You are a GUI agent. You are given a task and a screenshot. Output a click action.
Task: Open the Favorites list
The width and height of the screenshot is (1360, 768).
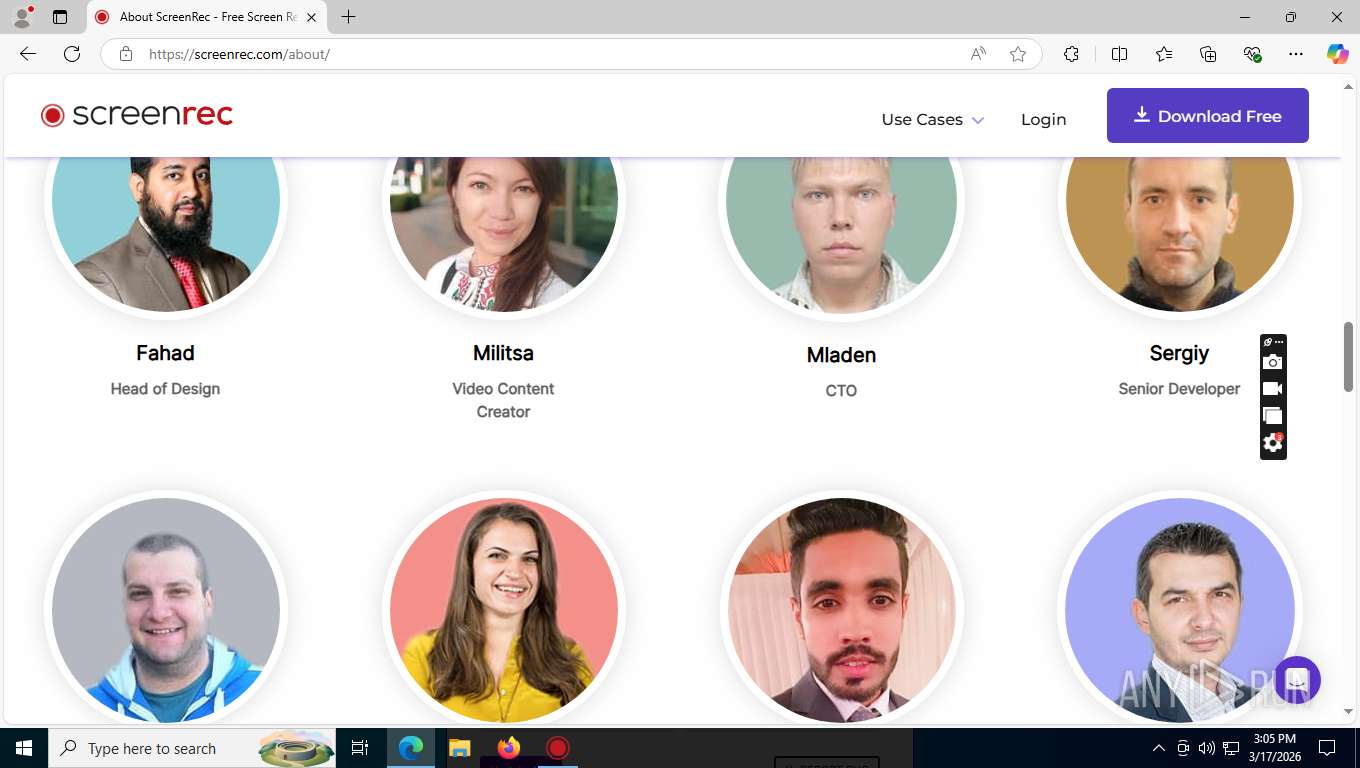pyautogui.click(x=1164, y=54)
